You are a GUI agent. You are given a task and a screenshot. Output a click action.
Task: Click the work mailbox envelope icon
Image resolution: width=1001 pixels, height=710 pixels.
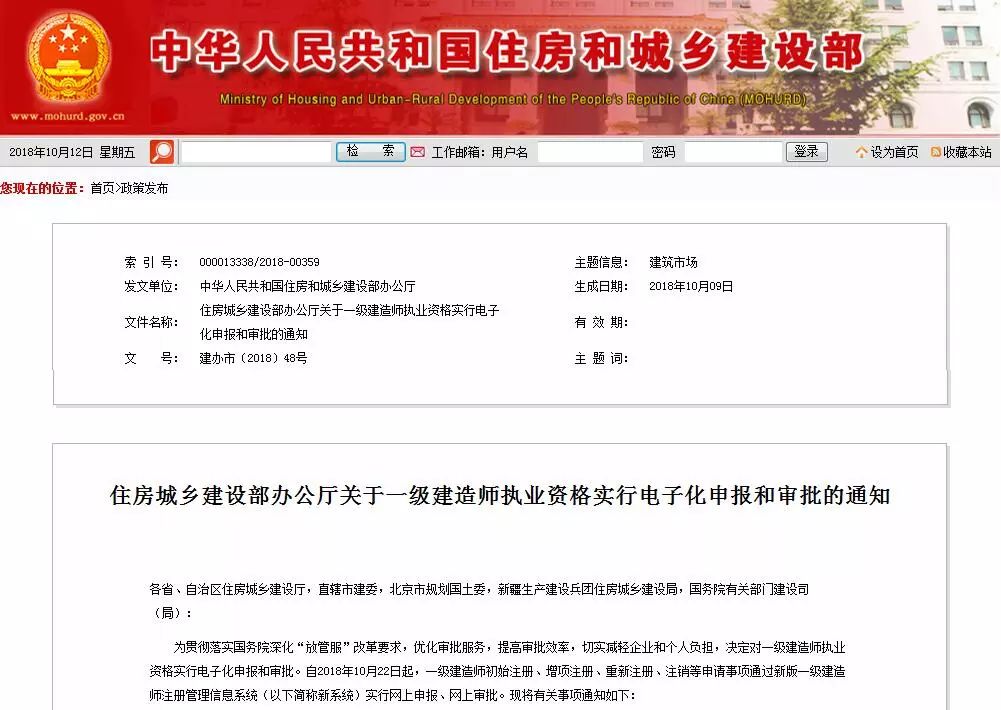click(x=418, y=152)
